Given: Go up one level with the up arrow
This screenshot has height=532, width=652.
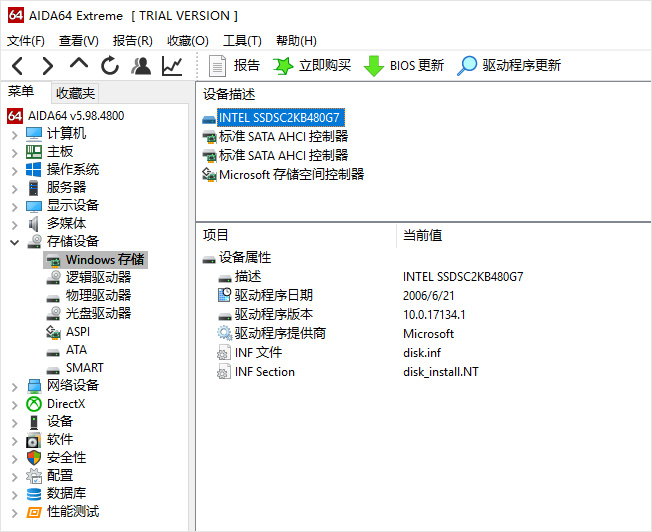Looking at the screenshot, I should coord(79,63).
